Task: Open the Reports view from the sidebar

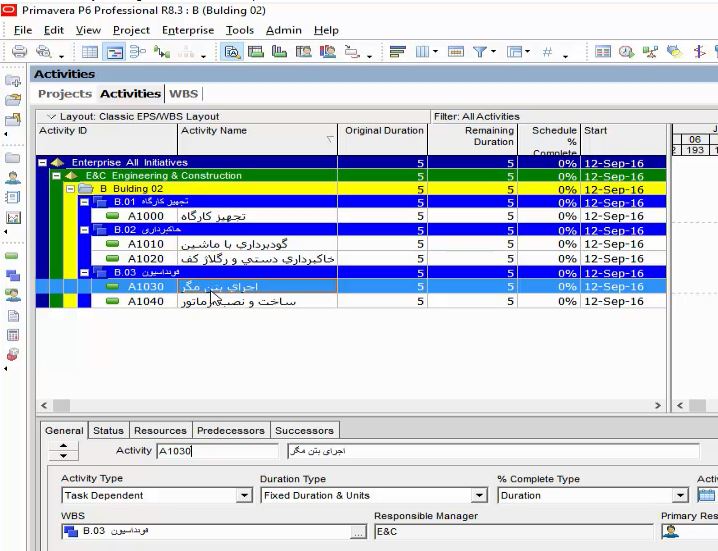Action: click(x=13, y=197)
